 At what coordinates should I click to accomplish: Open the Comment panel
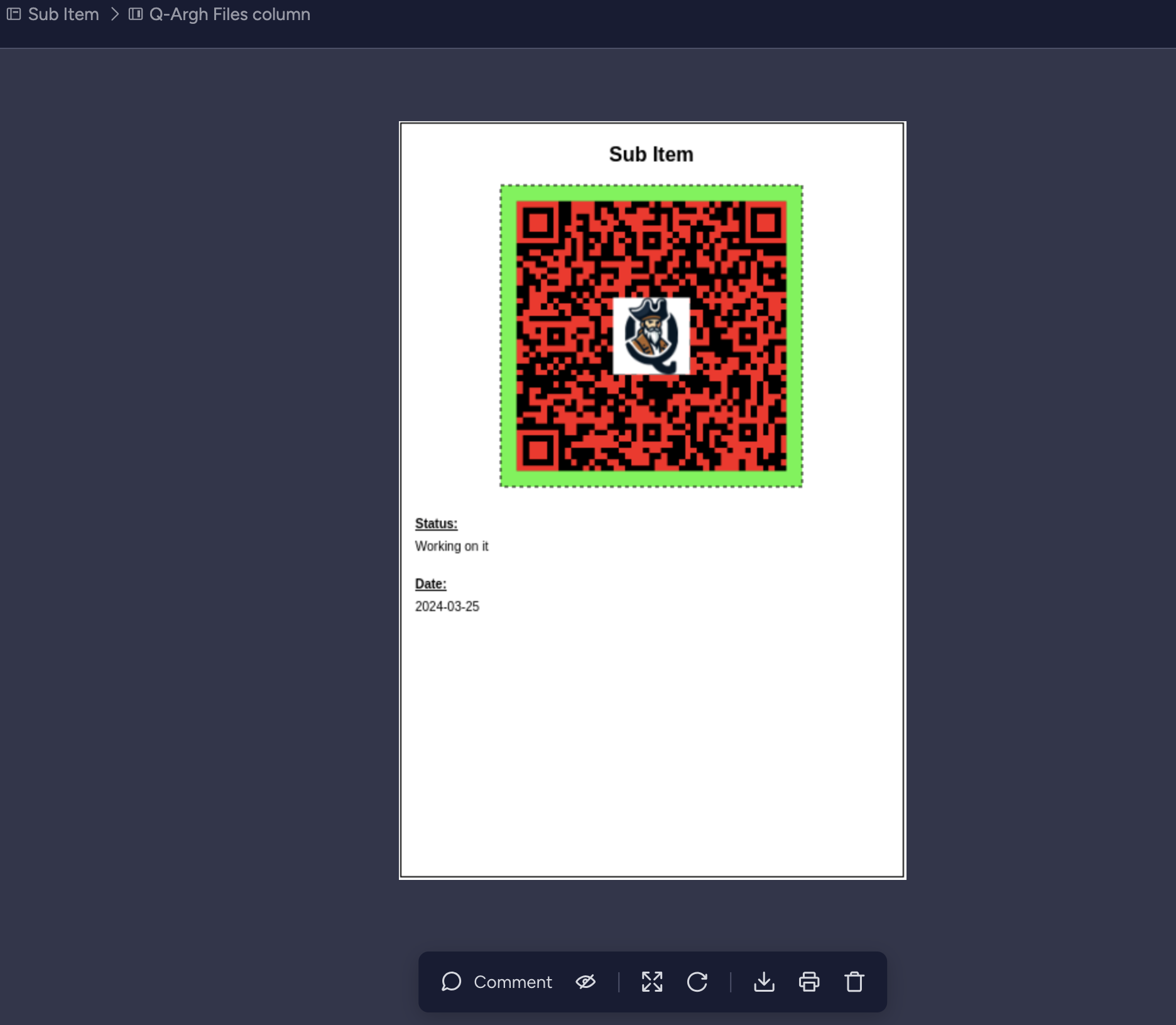point(496,982)
